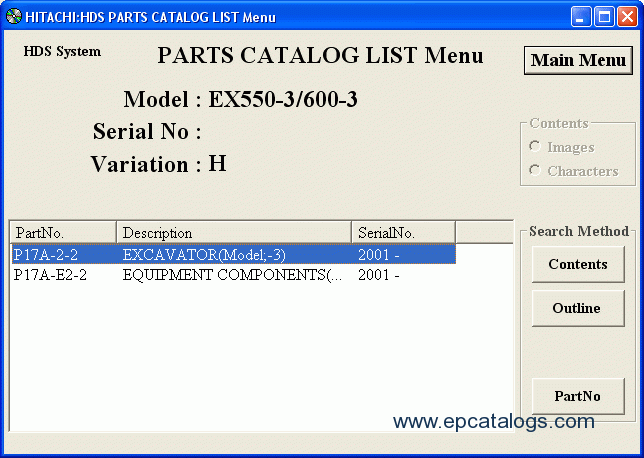
Task: Search by PartNo button
Action: click(578, 396)
